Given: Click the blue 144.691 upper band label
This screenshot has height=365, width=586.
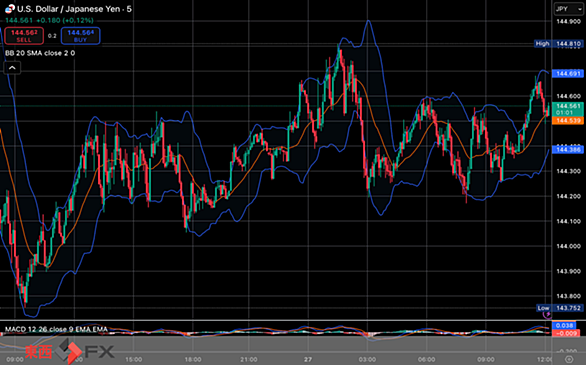Looking at the screenshot, I should pyautogui.click(x=567, y=74).
